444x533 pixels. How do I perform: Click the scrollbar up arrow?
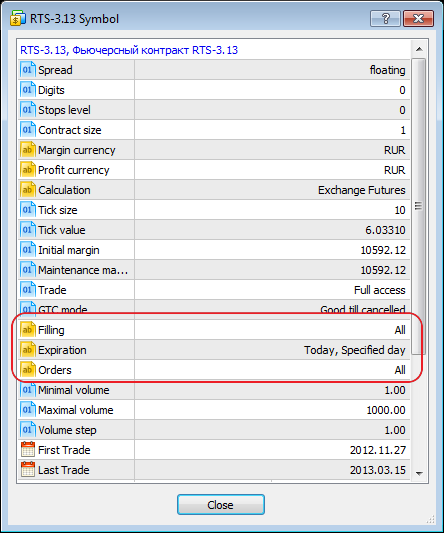419,49
